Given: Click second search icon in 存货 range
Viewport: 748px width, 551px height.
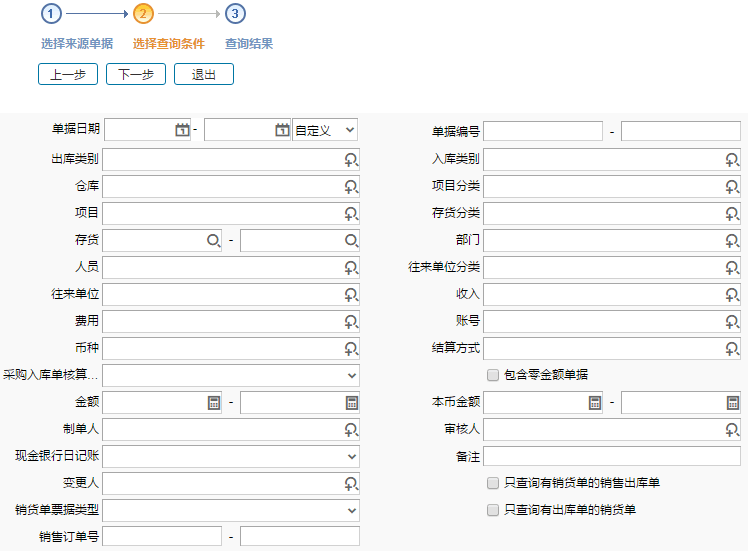Looking at the screenshot, I should [352, 240].
